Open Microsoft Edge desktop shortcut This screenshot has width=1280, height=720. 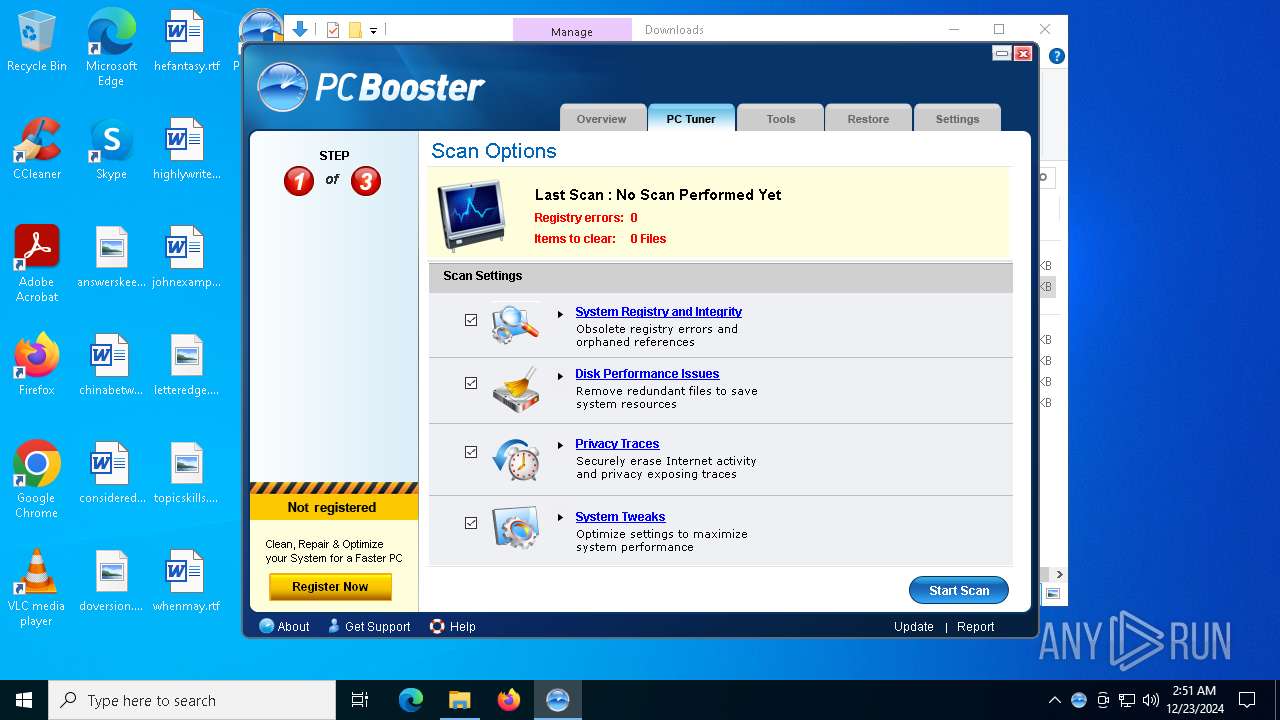point(111,48)
